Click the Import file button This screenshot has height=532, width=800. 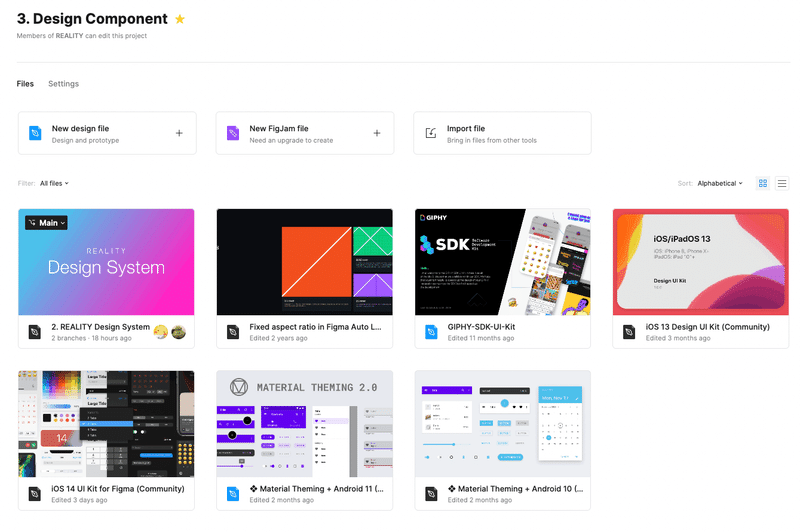click(502, 133)
